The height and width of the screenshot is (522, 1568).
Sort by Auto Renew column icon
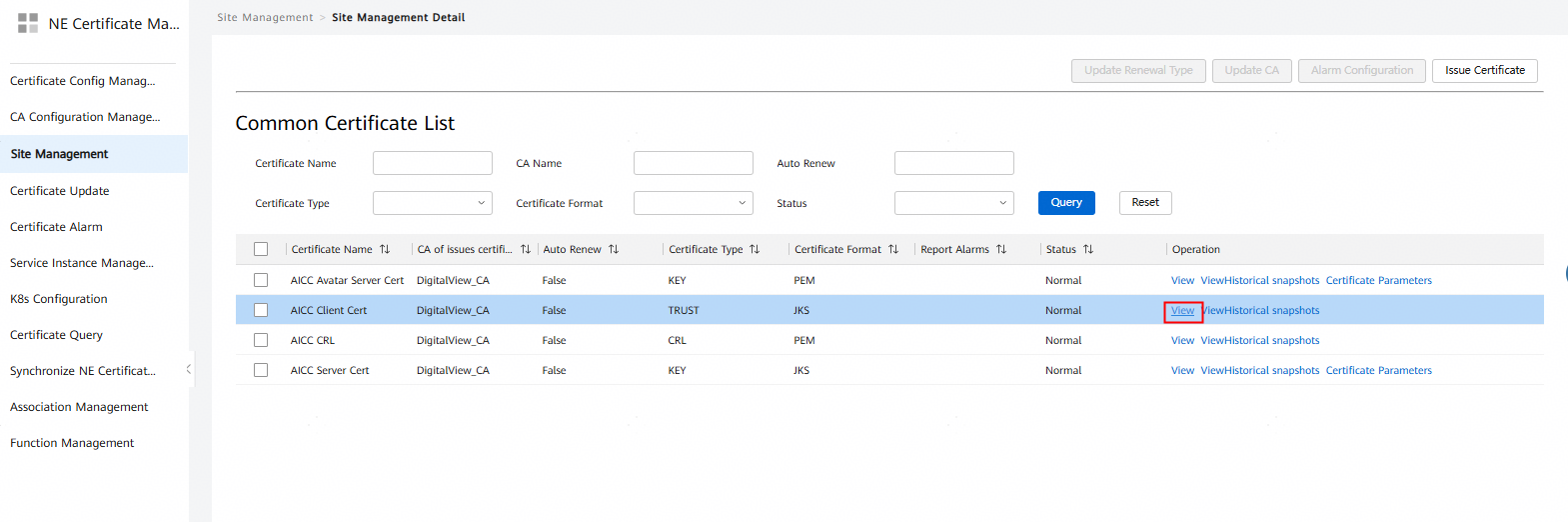pos(614,249)
